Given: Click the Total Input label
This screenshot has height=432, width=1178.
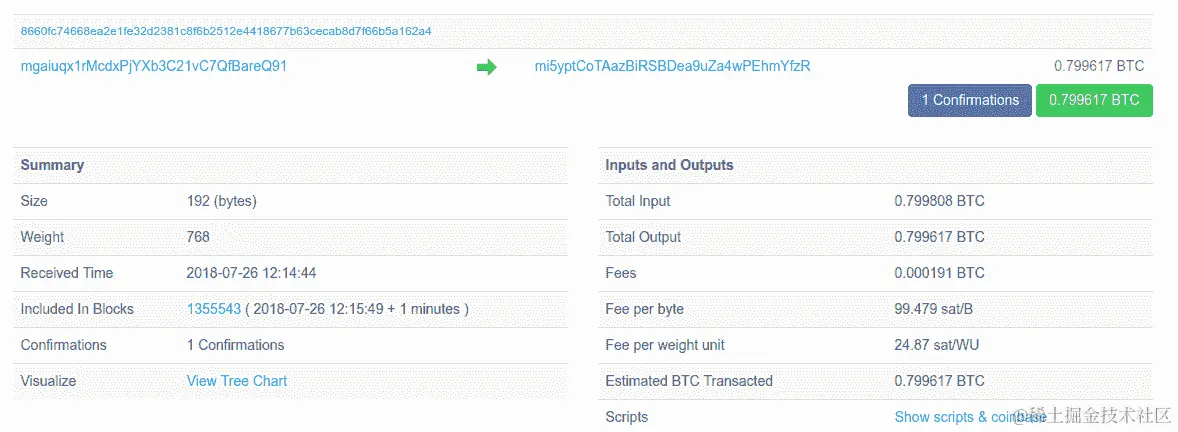Looking at the screenshot, I should [x=638, y=201].
